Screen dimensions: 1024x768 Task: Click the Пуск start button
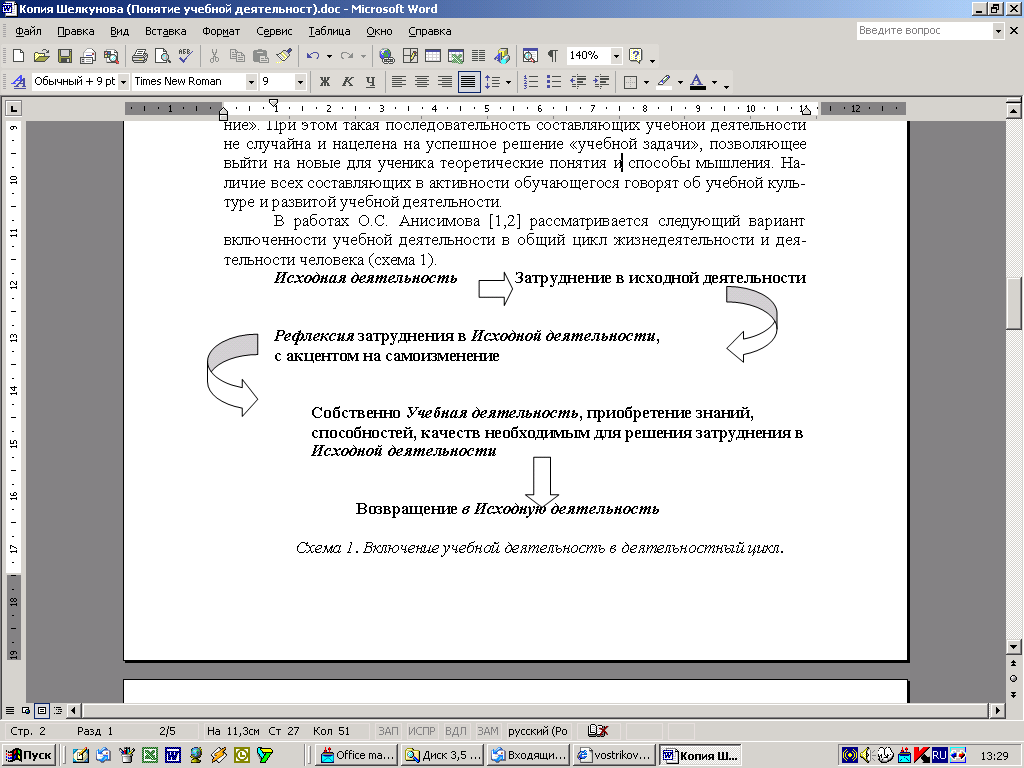pyautogui.click(x=30, y=755)
